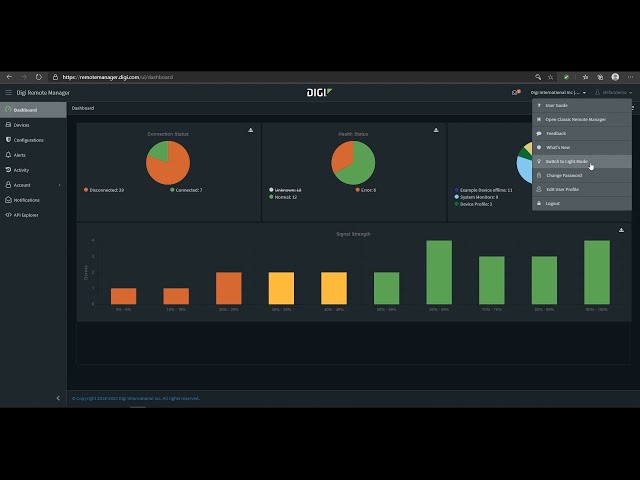Download the Signal Strength chart with its export icon

[621, 230]
